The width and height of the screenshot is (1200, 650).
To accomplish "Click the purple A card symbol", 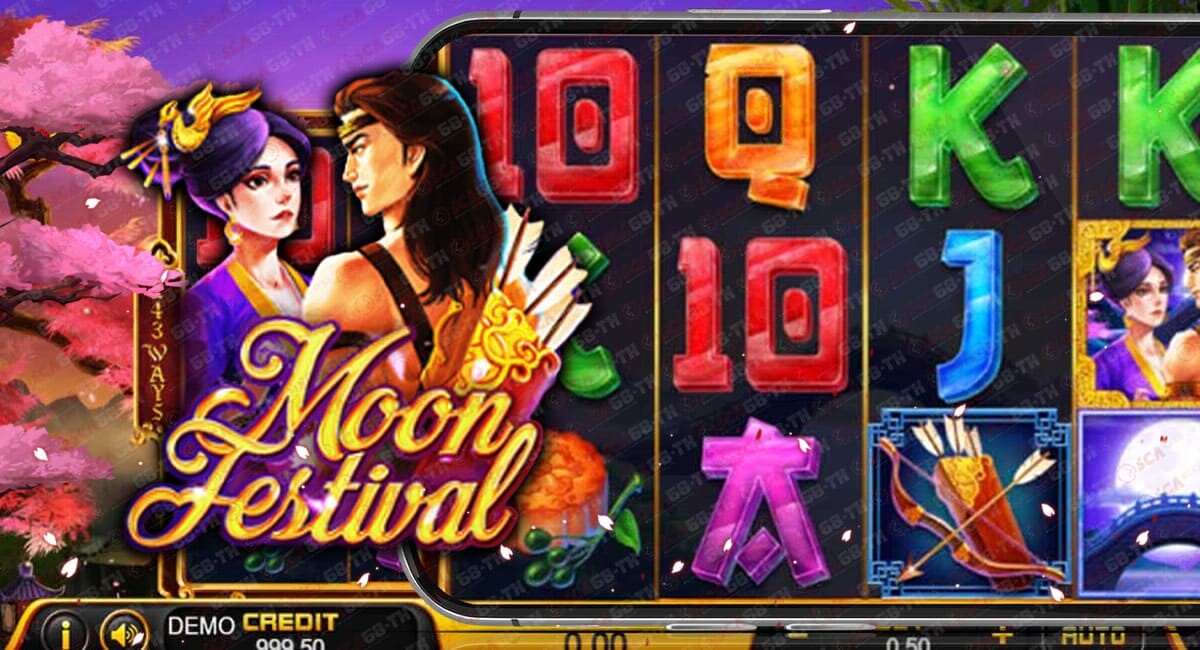I will [759, 500].
